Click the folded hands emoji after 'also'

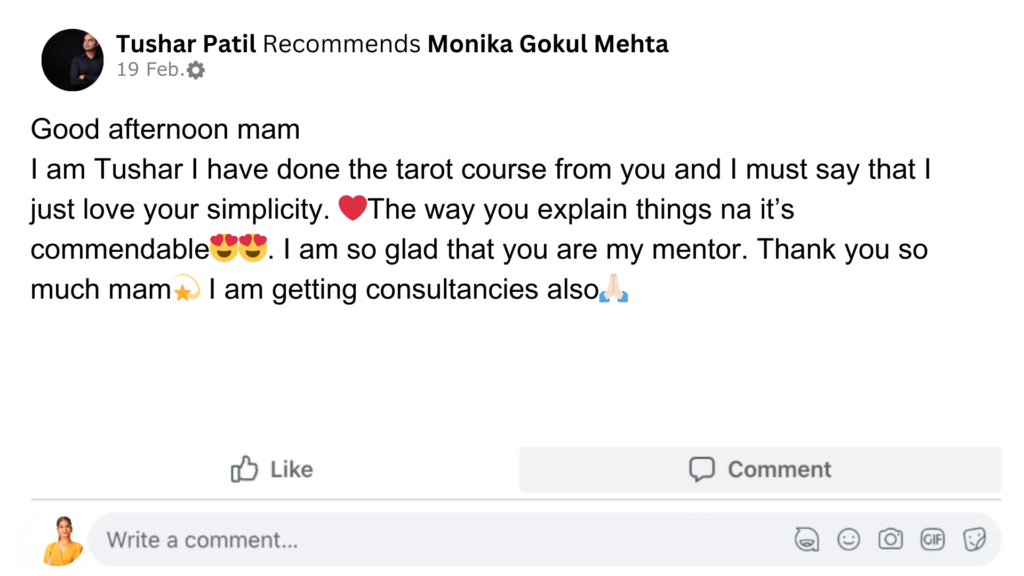click(613, 290)
